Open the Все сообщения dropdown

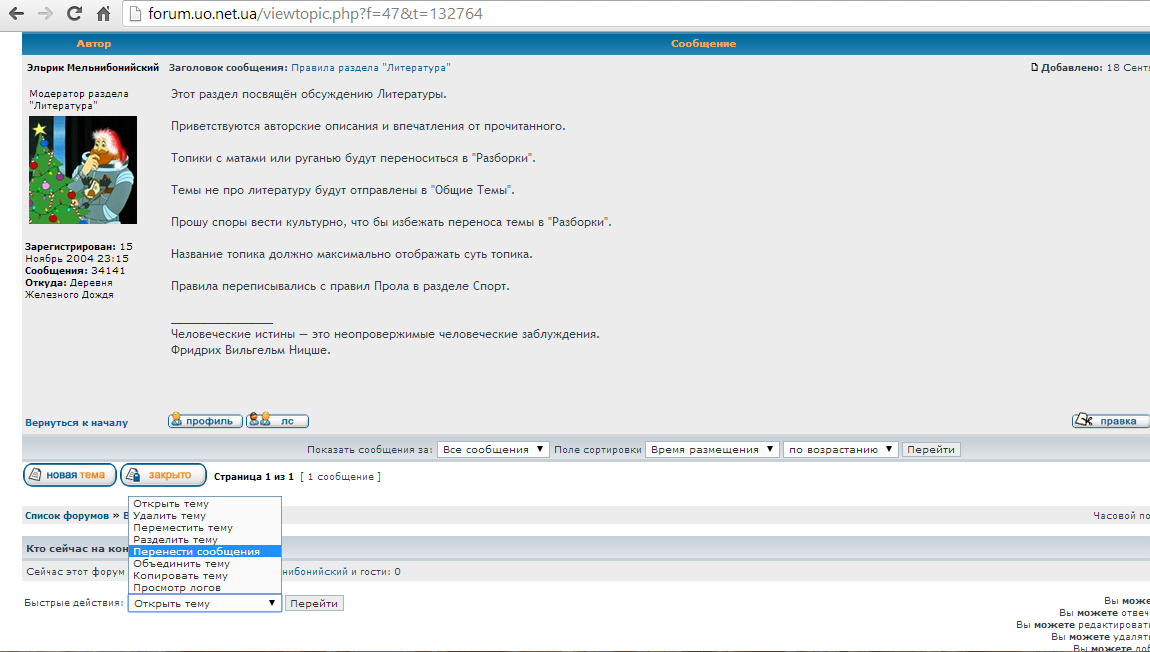tap(493, 450)
